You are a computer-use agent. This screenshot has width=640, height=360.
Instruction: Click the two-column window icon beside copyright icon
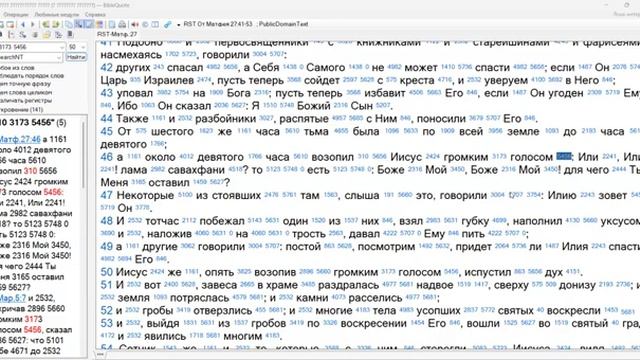click(x=155, y=24)
